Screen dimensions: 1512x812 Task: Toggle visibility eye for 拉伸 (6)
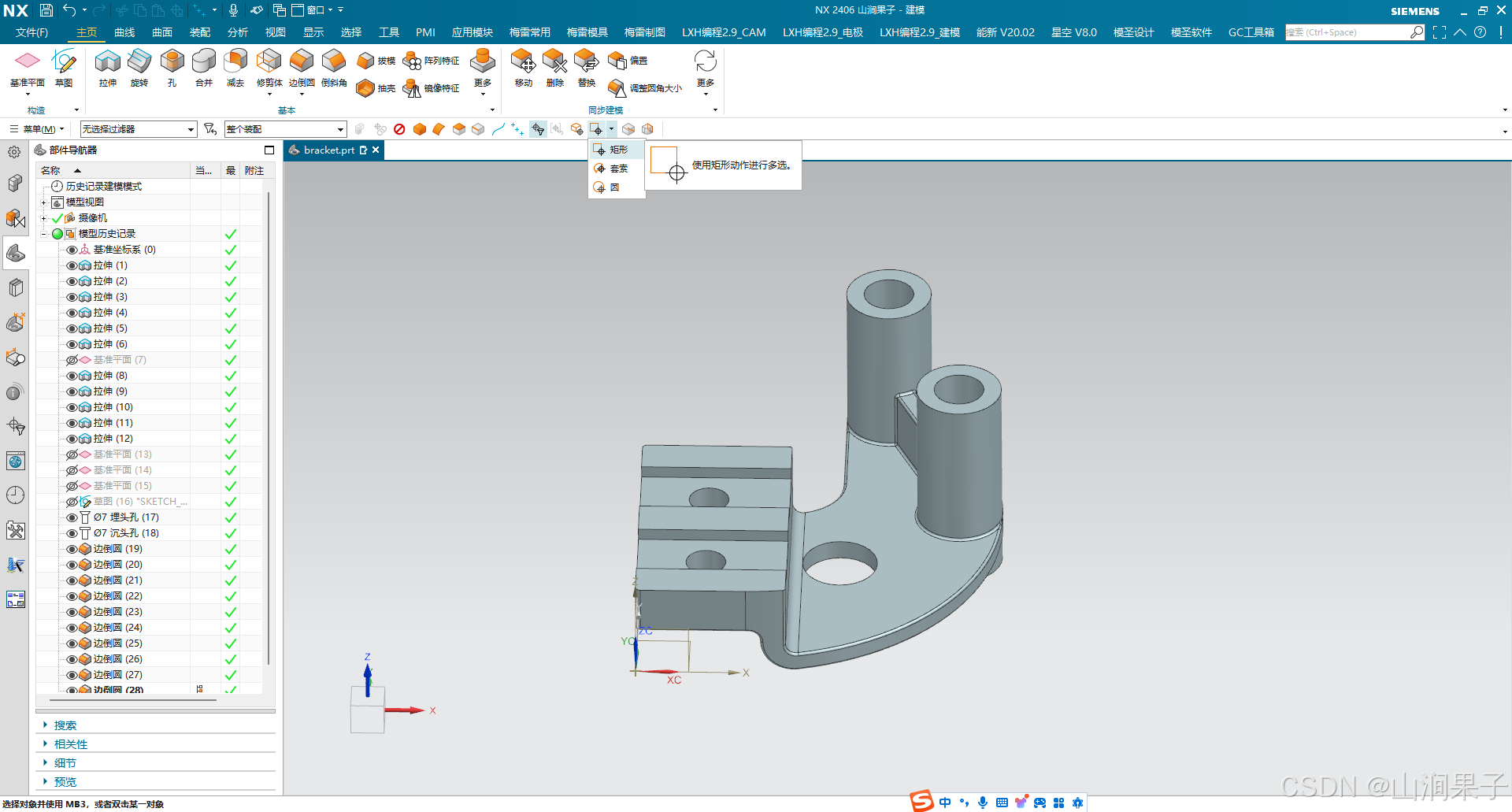72,344
